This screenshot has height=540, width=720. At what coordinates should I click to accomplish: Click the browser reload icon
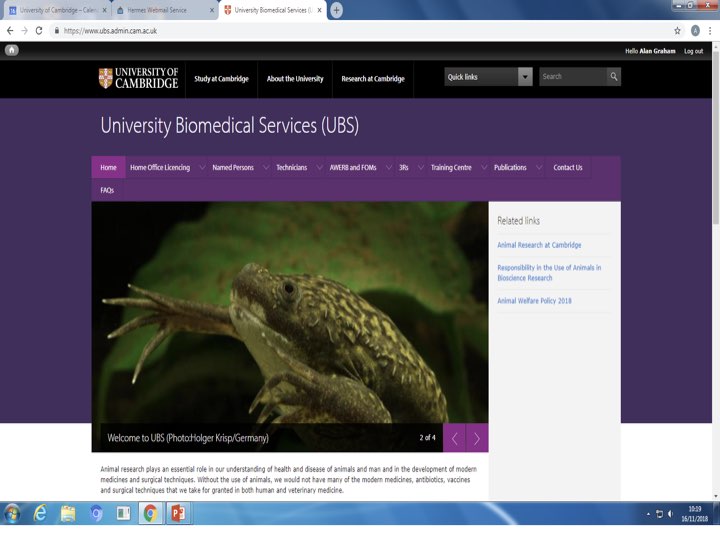point(39,31)
